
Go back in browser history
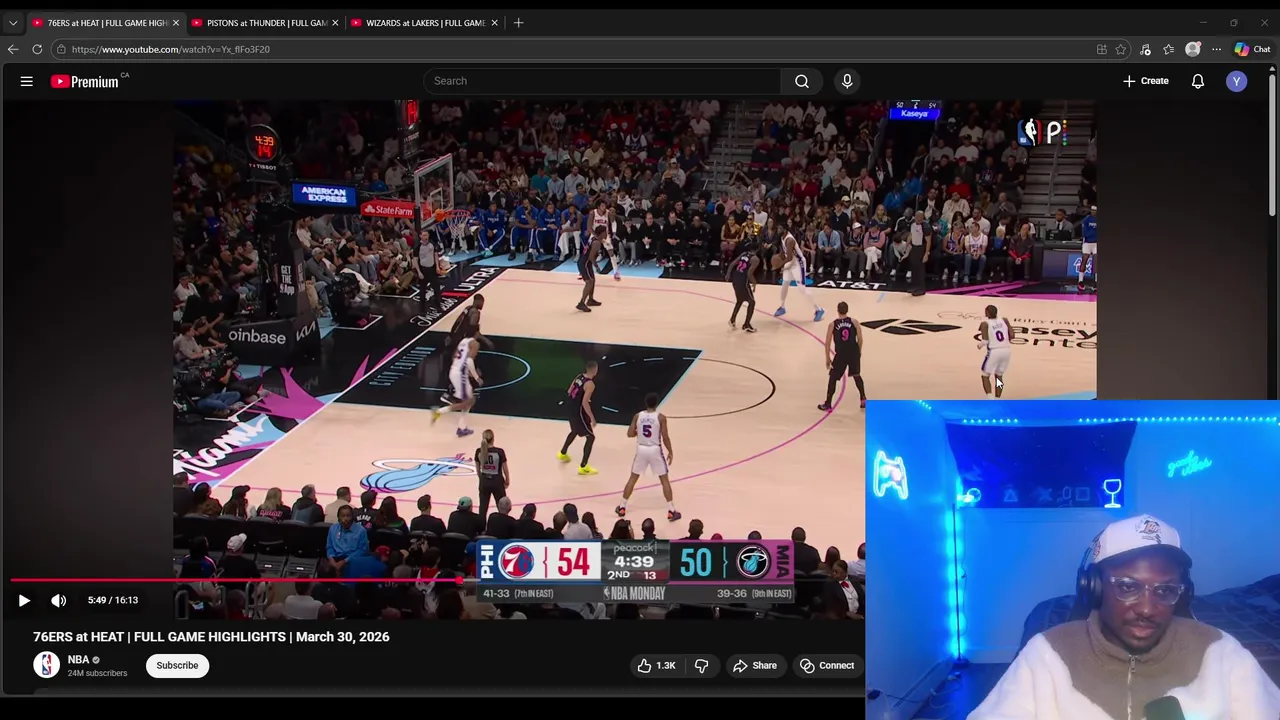pos(13,49)
